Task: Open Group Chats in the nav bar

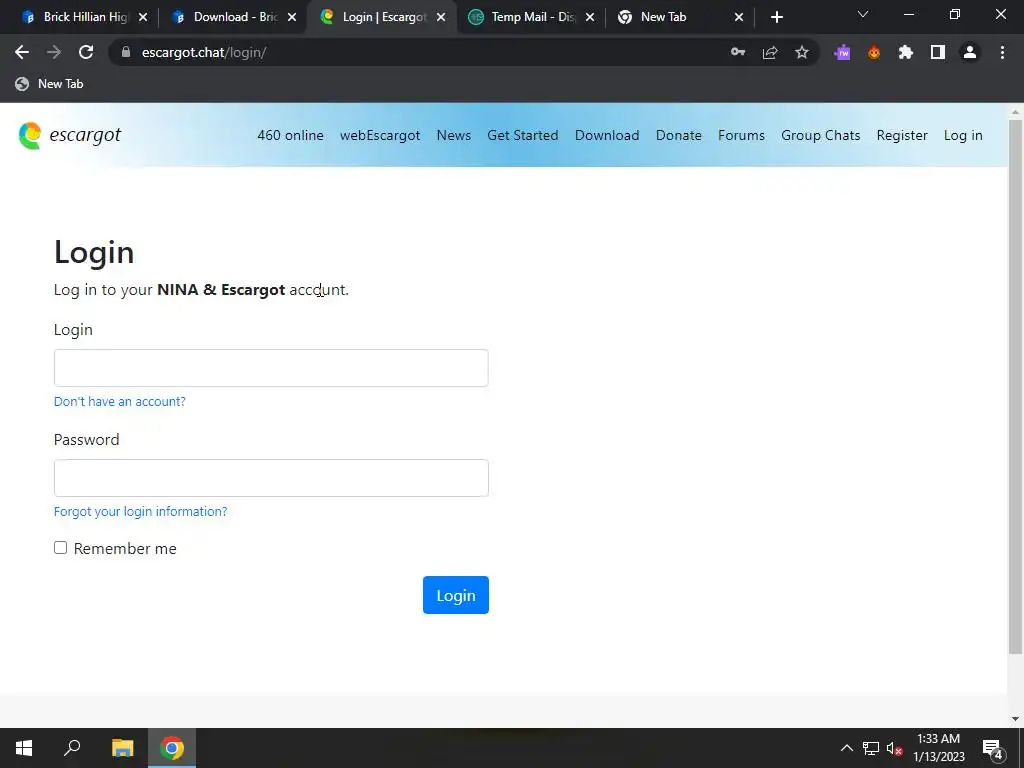Action: pos(820,135)
